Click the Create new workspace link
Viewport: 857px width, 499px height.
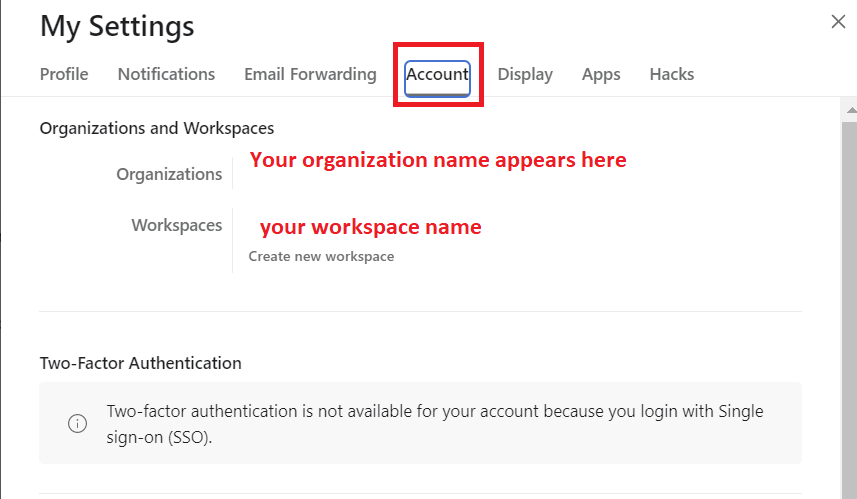click(321, 257)
